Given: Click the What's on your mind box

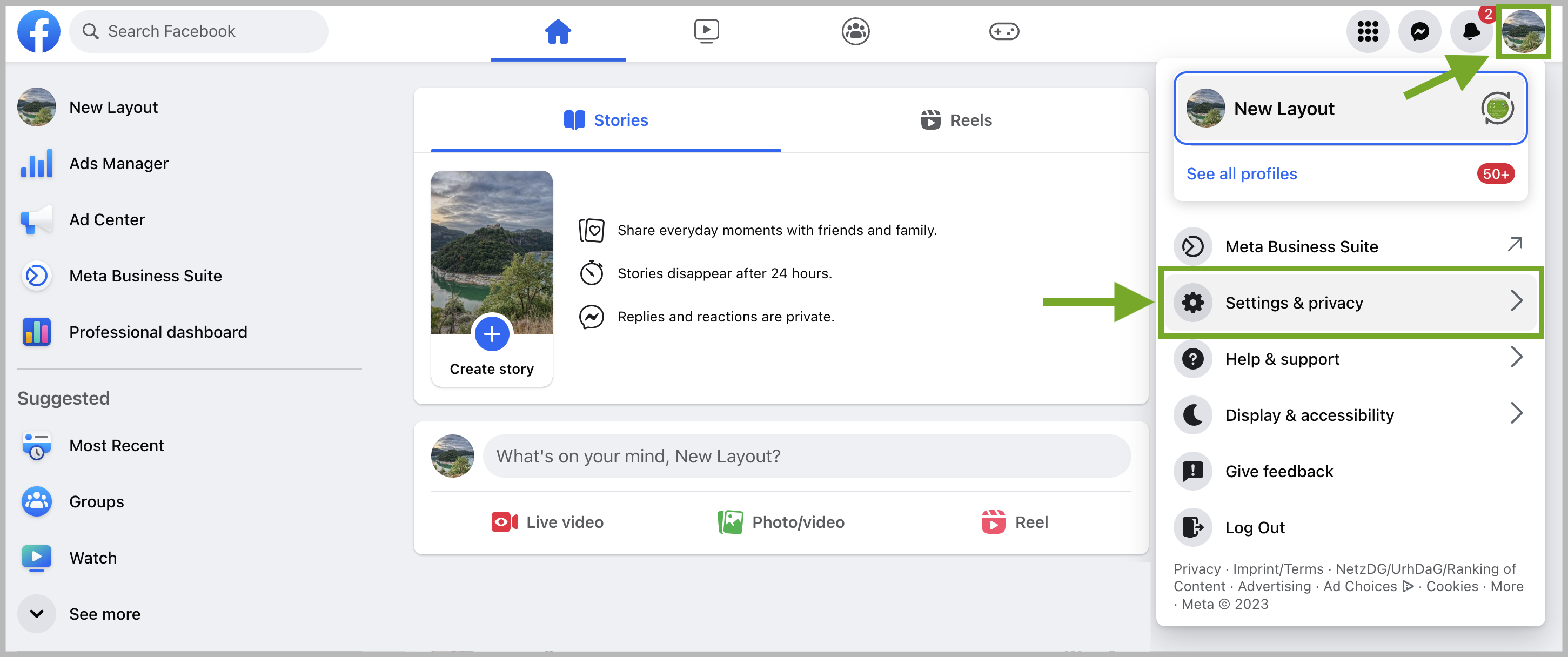Looking at the screenshot, I should [807, 455].
